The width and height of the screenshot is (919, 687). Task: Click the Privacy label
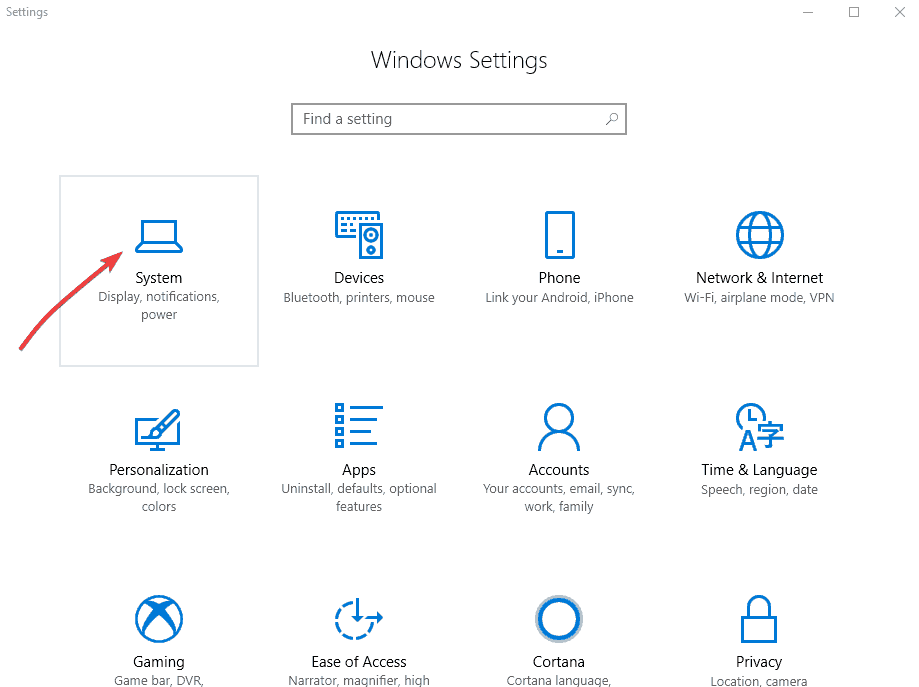tap(759, 662)
